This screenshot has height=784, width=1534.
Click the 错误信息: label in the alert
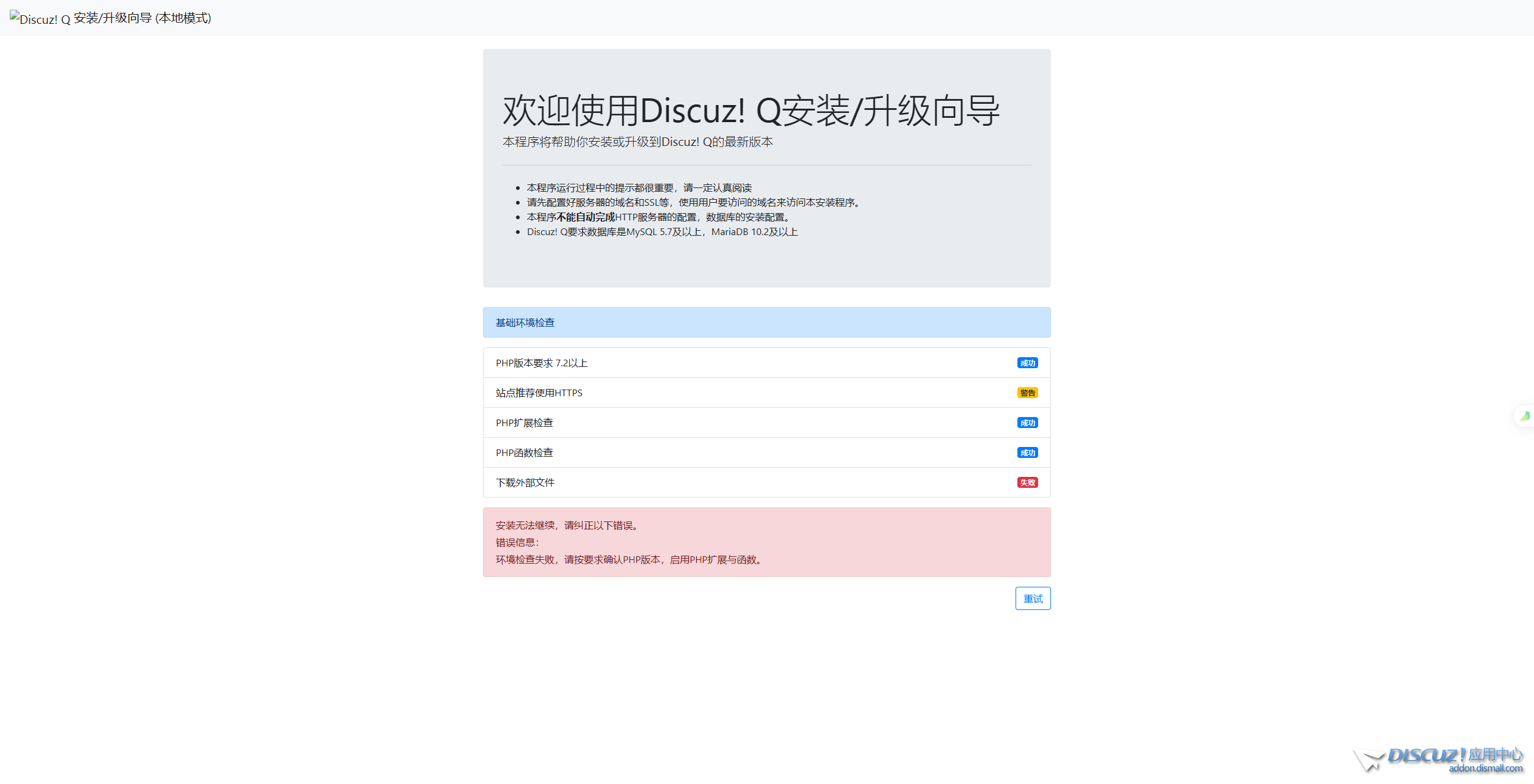point(518,543)
